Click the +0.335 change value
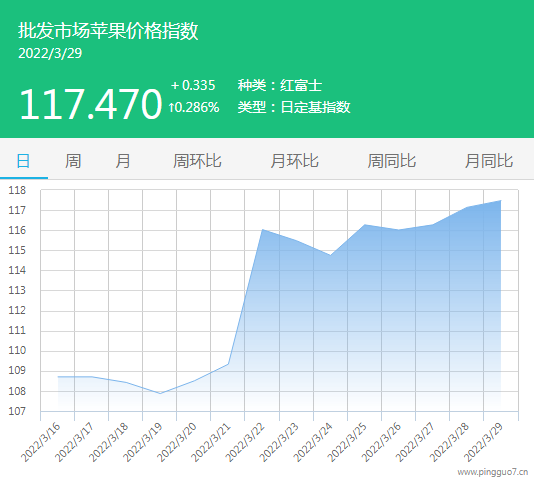 (x=193, y=85)
